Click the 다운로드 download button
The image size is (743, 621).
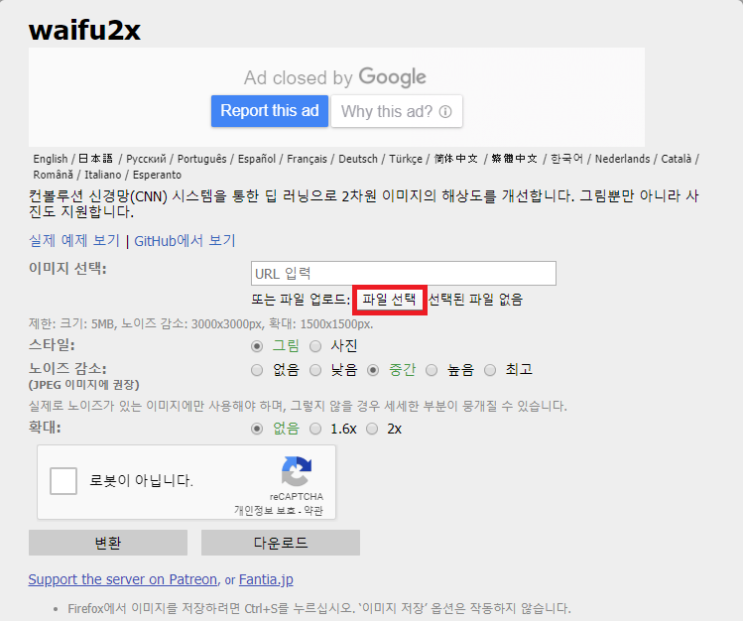click(x=281, y=542)
